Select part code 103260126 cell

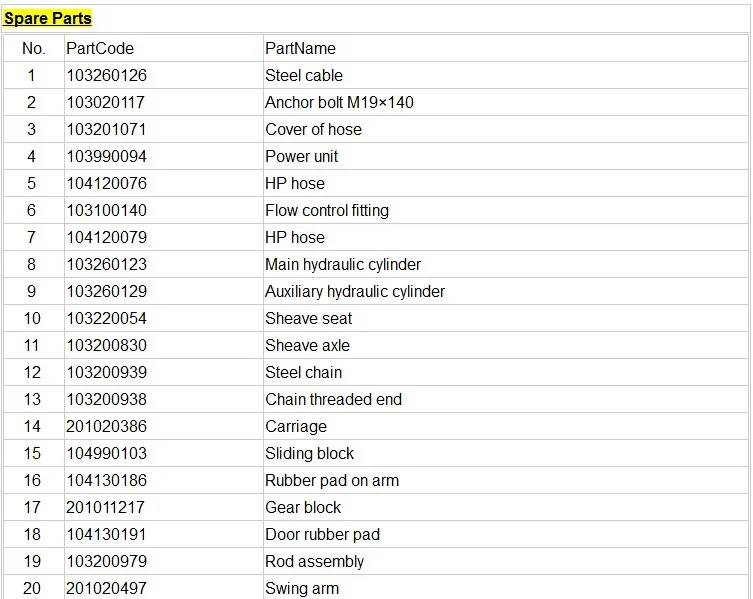[106, 75]
